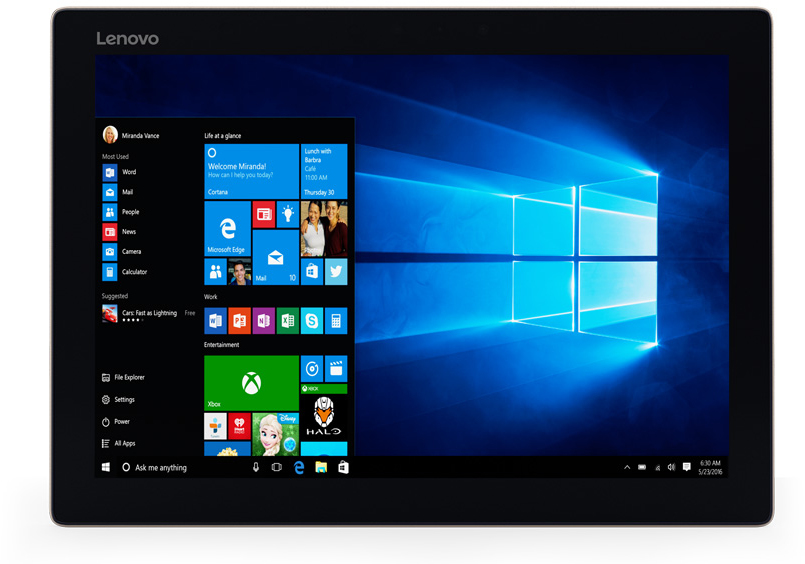Screen dimensions: 805x564
Task: Open the TuneIn tile
Action: (215, 426)
